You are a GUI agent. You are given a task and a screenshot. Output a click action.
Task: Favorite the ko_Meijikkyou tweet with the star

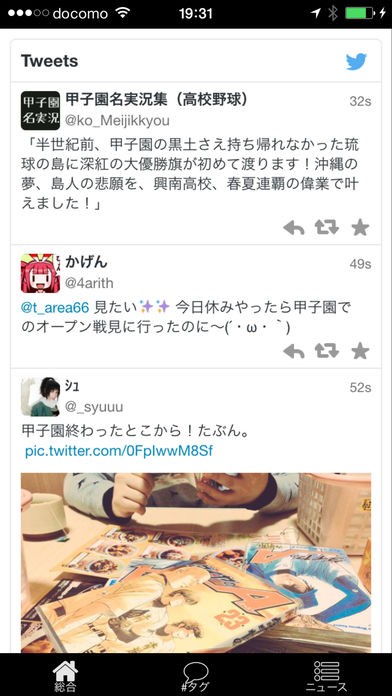(360, 228)
